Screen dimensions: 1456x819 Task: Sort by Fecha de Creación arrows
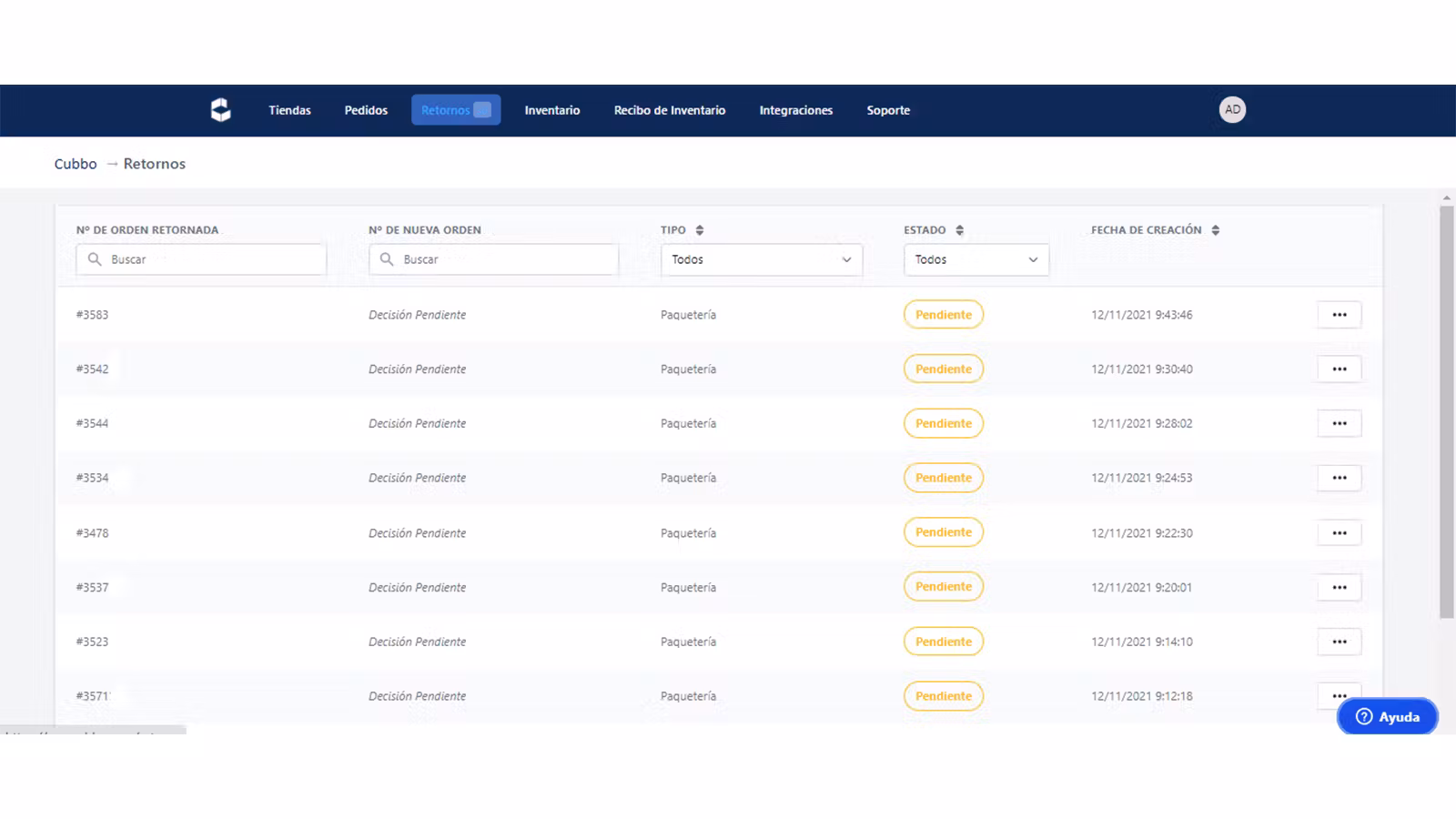(1215, 230)
